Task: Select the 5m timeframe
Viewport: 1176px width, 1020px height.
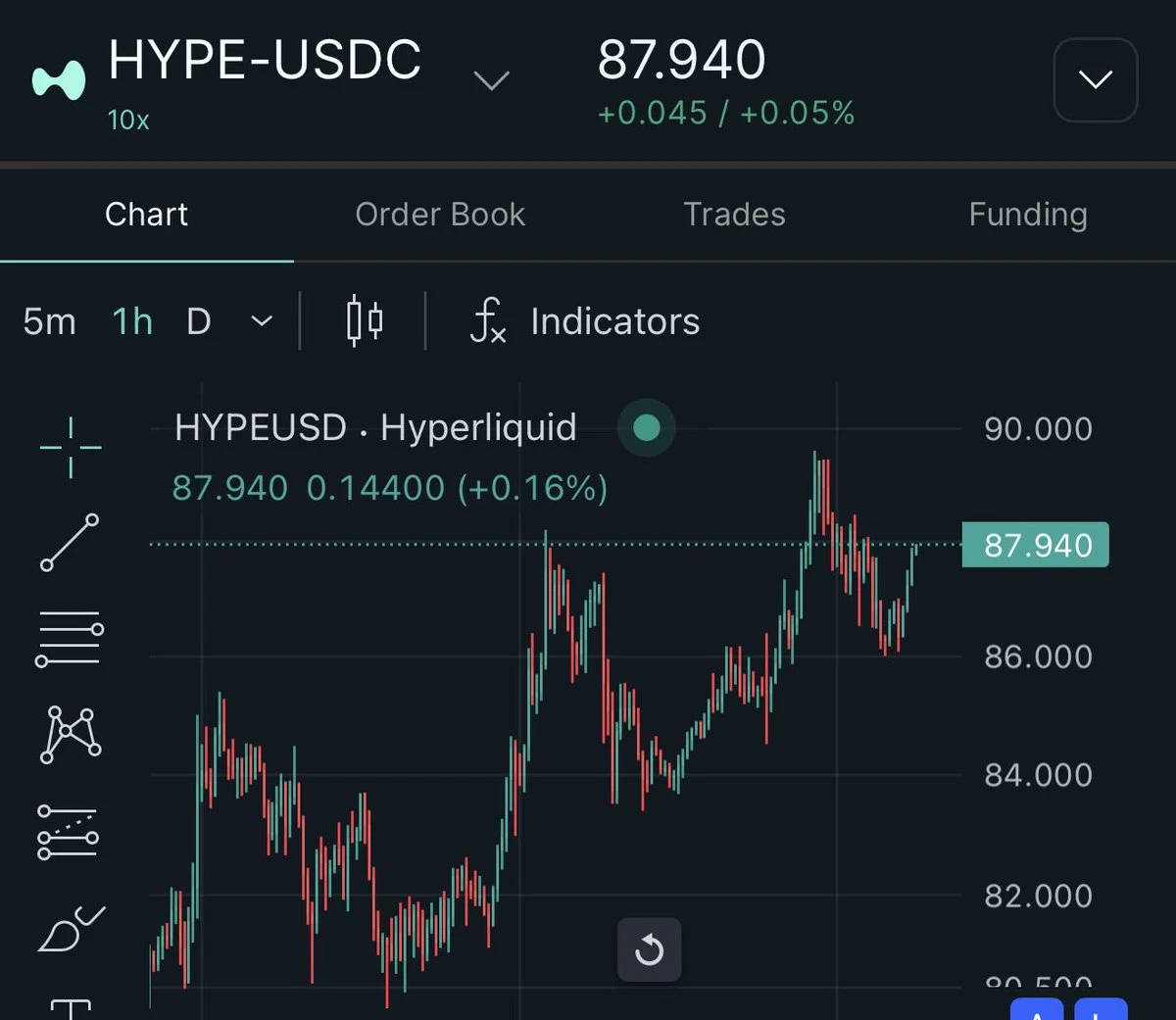Action: (50, 321)
